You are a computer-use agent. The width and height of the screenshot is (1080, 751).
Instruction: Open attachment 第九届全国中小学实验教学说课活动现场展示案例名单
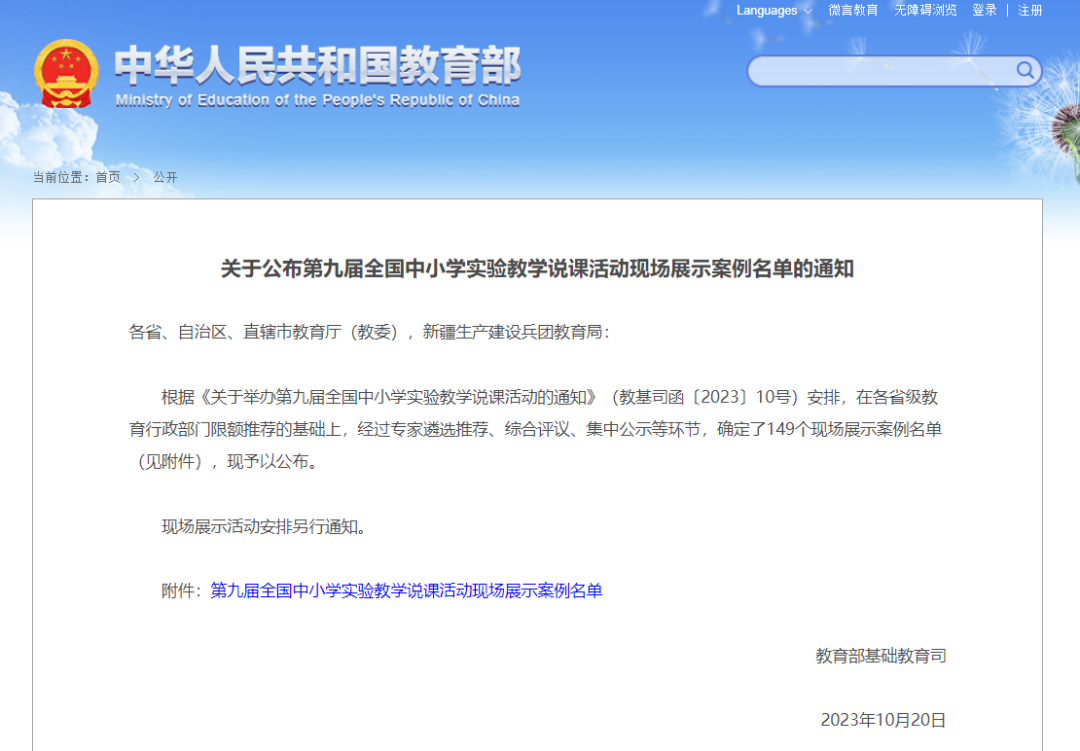coord(406,590)
